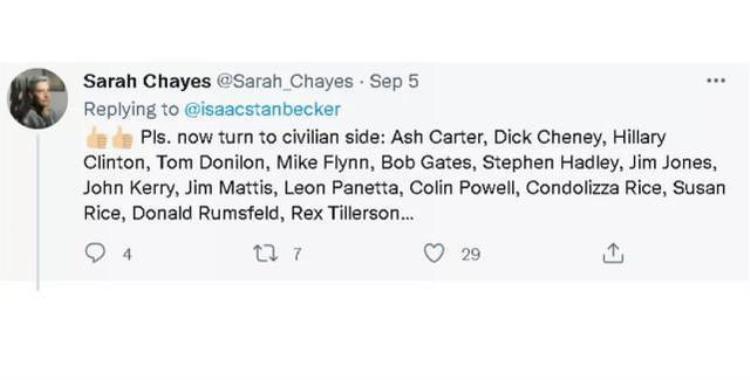Open the three-dot more options menu
The height and width of the screenshot is (380, 750).
click(716, 81)
